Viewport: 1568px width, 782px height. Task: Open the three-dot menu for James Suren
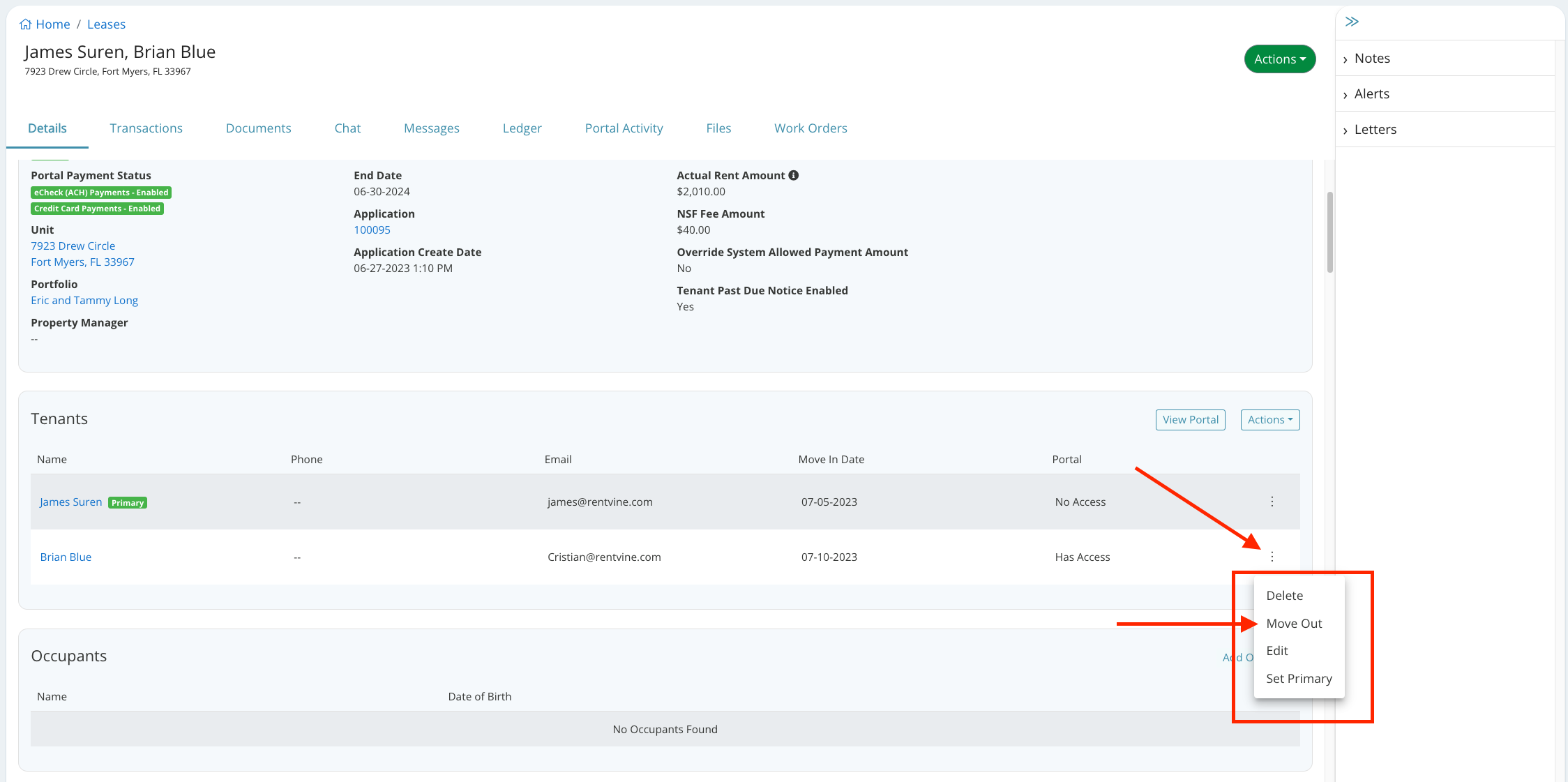tap(1272, 502)
